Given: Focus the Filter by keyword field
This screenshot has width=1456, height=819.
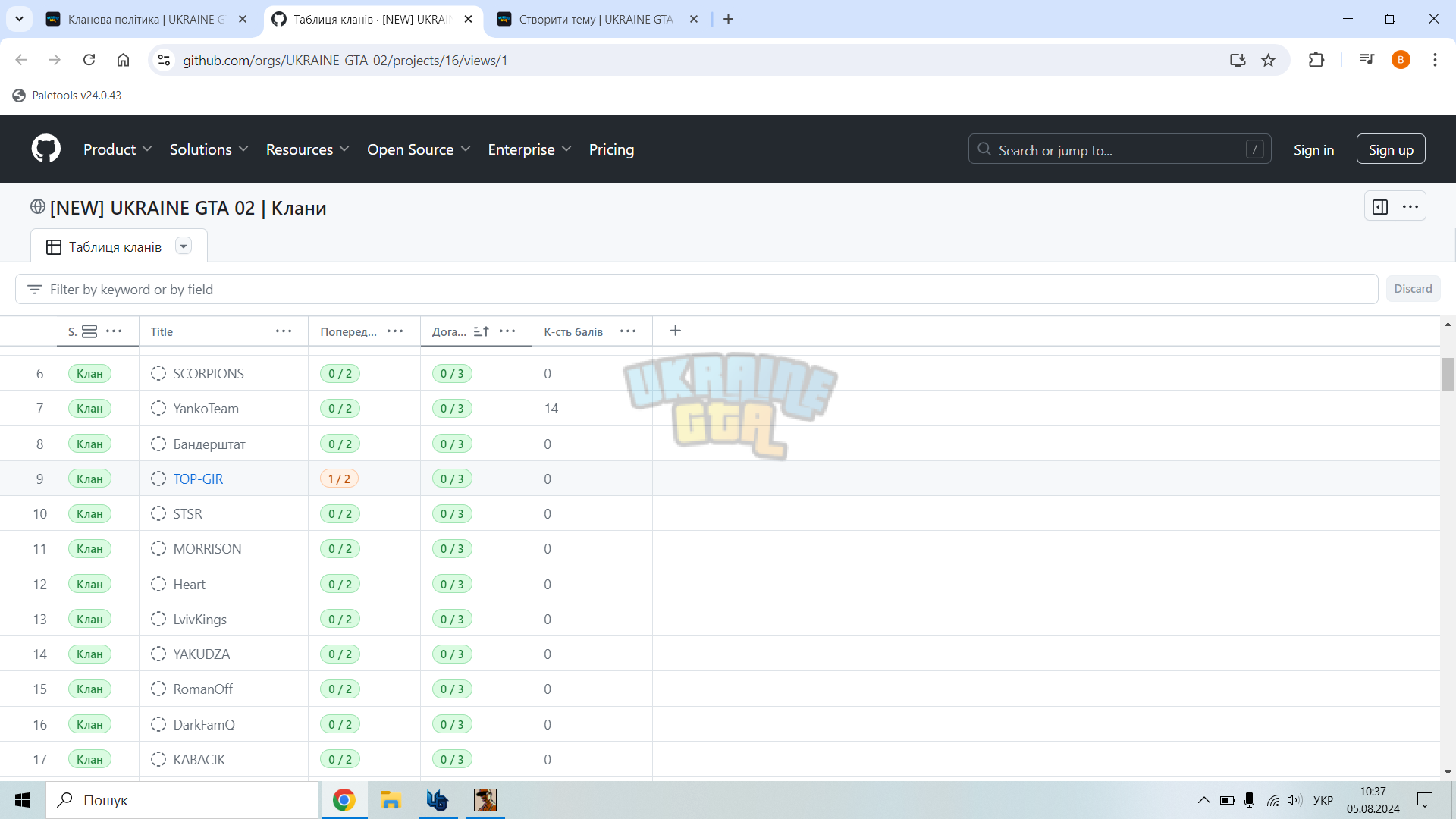Looking at the screenshot, I should click(x=696, y=290).
